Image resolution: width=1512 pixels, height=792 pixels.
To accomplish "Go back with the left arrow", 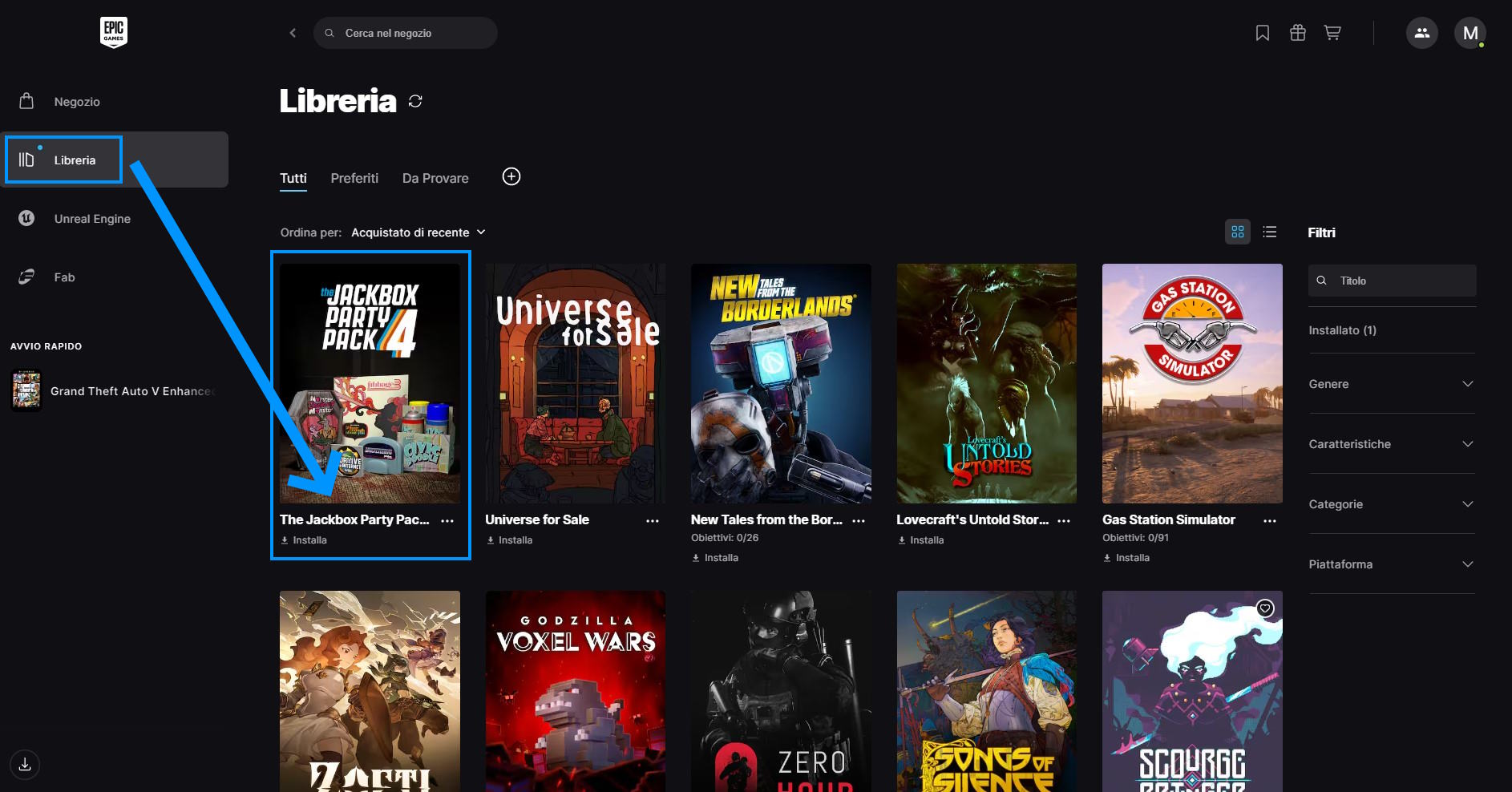I will coord(293,33).
